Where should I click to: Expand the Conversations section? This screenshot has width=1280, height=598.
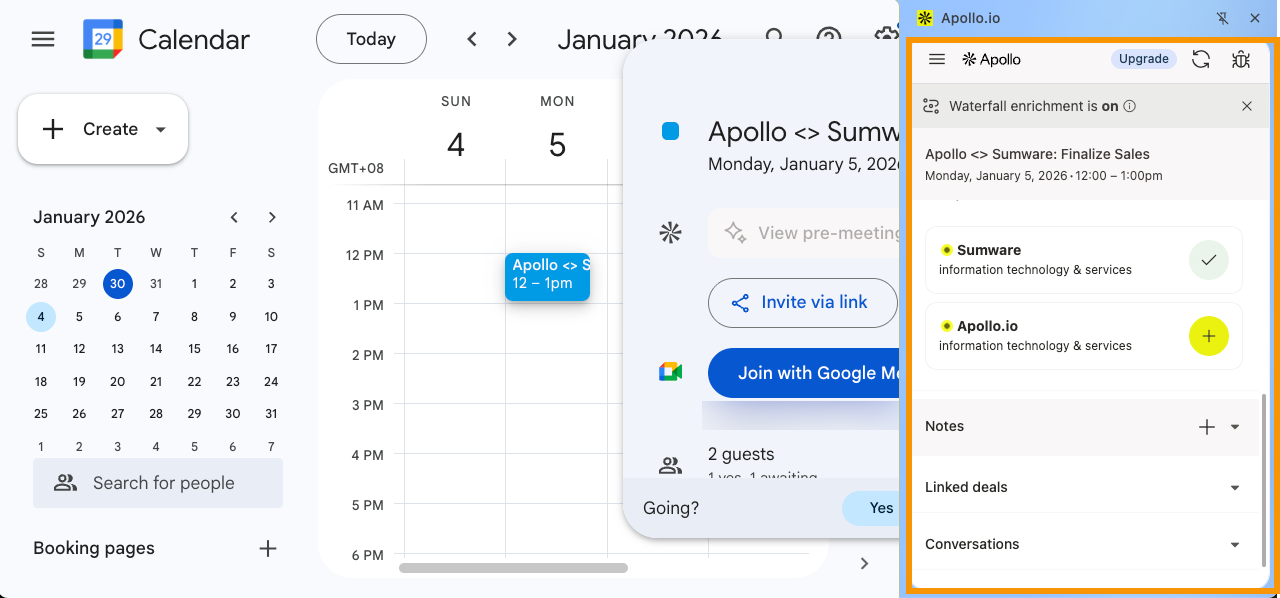click(x=1235, y=545)
